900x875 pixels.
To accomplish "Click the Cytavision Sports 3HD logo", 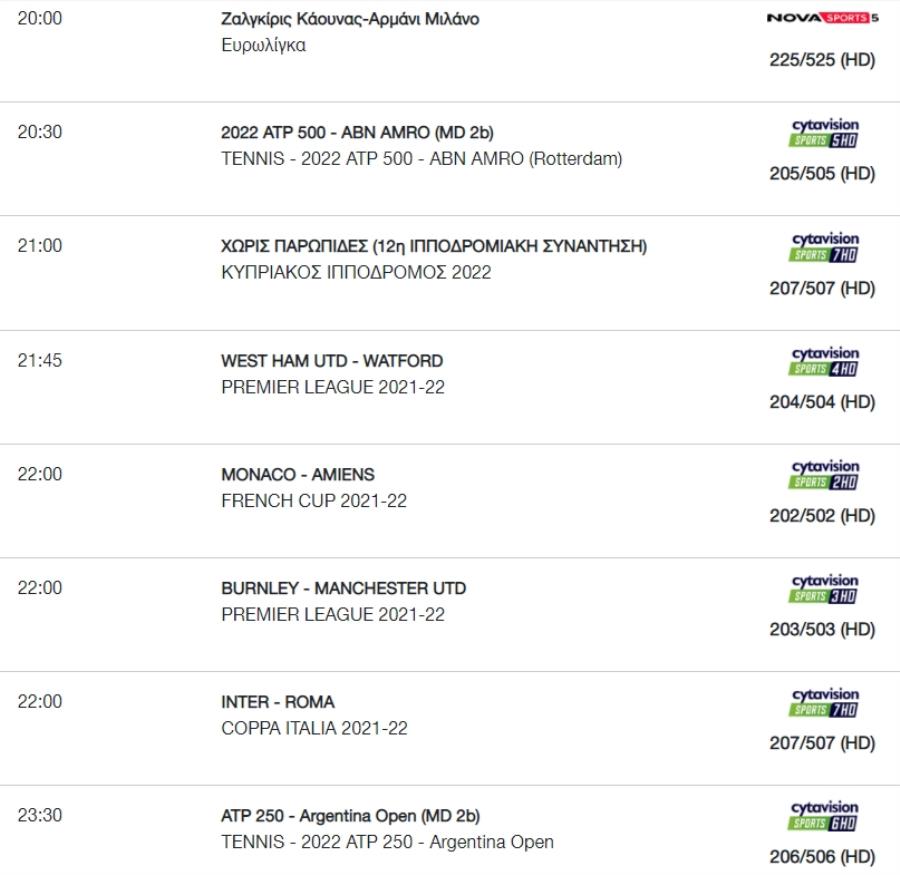I will pos(824,589).
